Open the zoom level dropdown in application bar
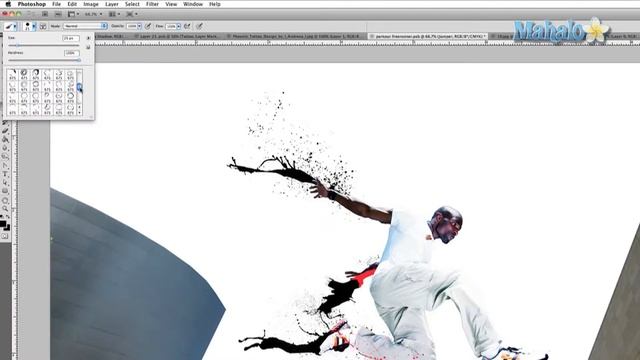640x360 pixels. click(94, 14)
